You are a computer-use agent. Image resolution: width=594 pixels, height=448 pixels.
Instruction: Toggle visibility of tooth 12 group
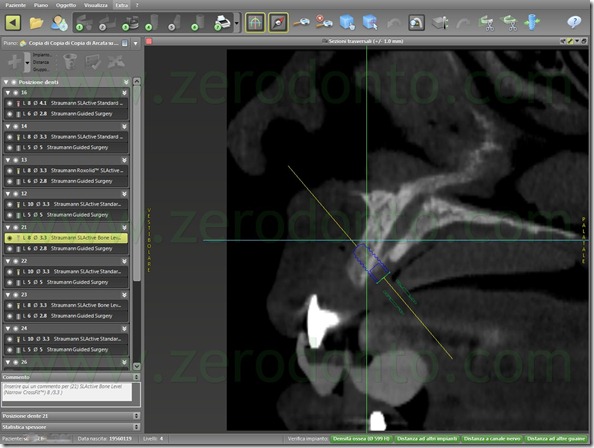(x=16, y=194)
